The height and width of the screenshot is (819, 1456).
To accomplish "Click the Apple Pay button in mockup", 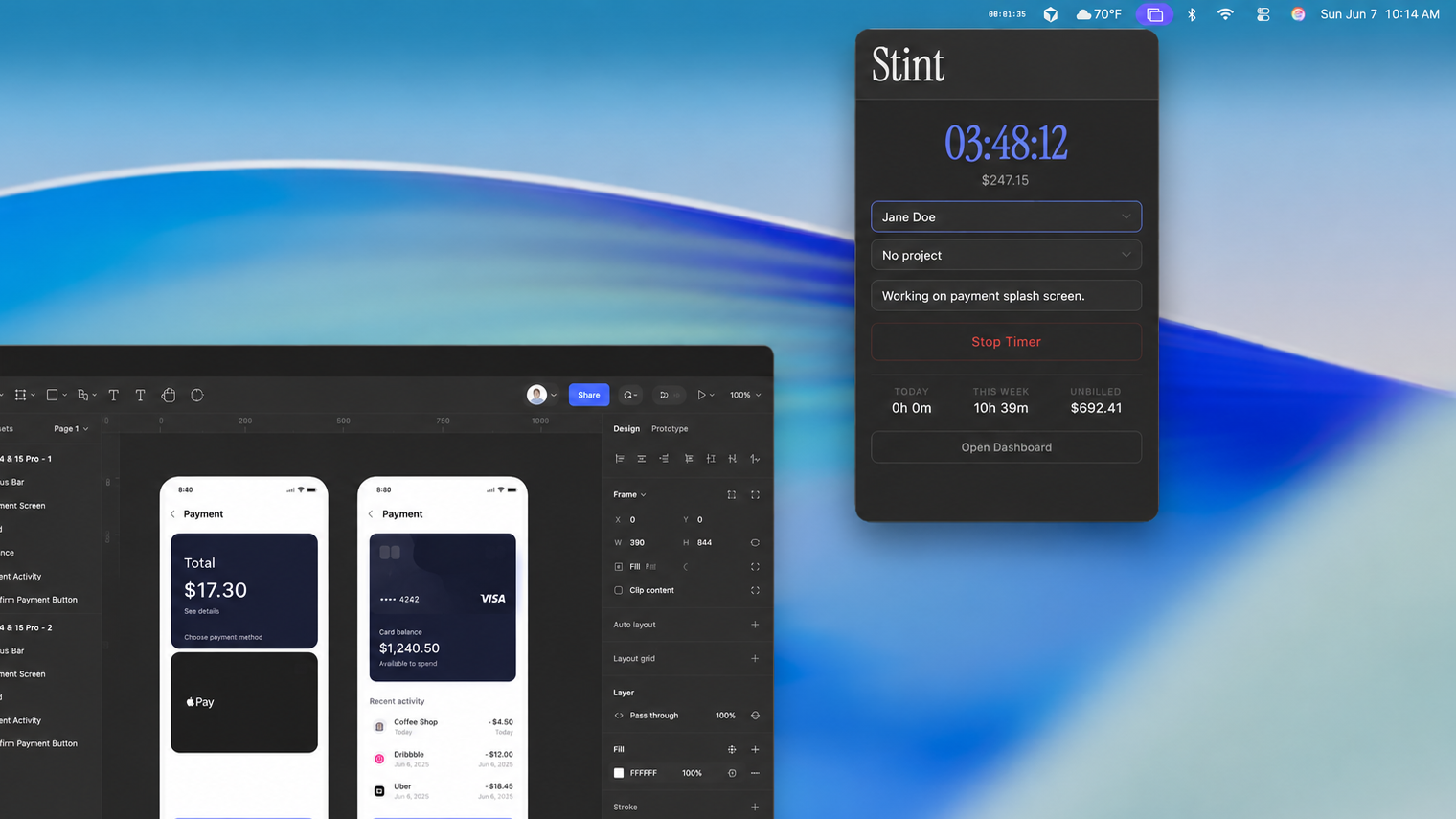I will click(x=244, y=702).
